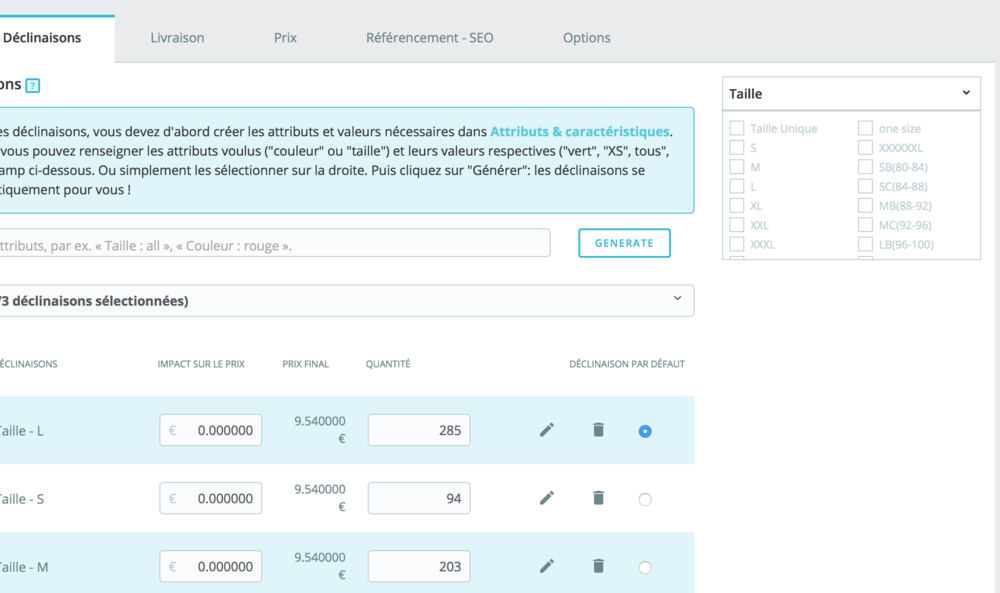Click the GENERATE button
Screen dimensions: 1000x593
[624, 243]
